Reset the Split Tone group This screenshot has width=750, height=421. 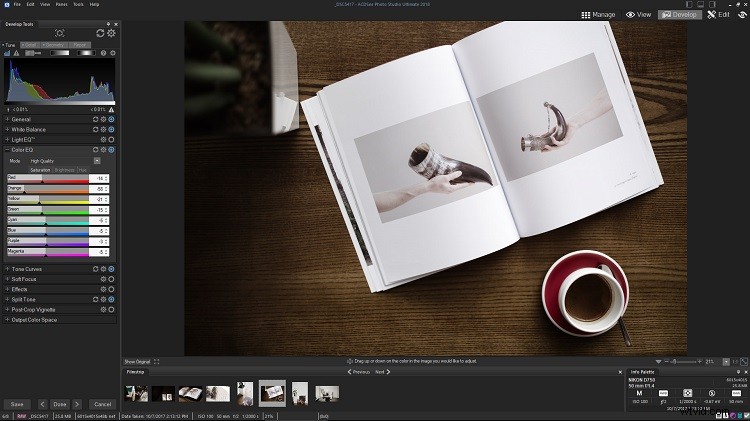(x=95, y=299)
